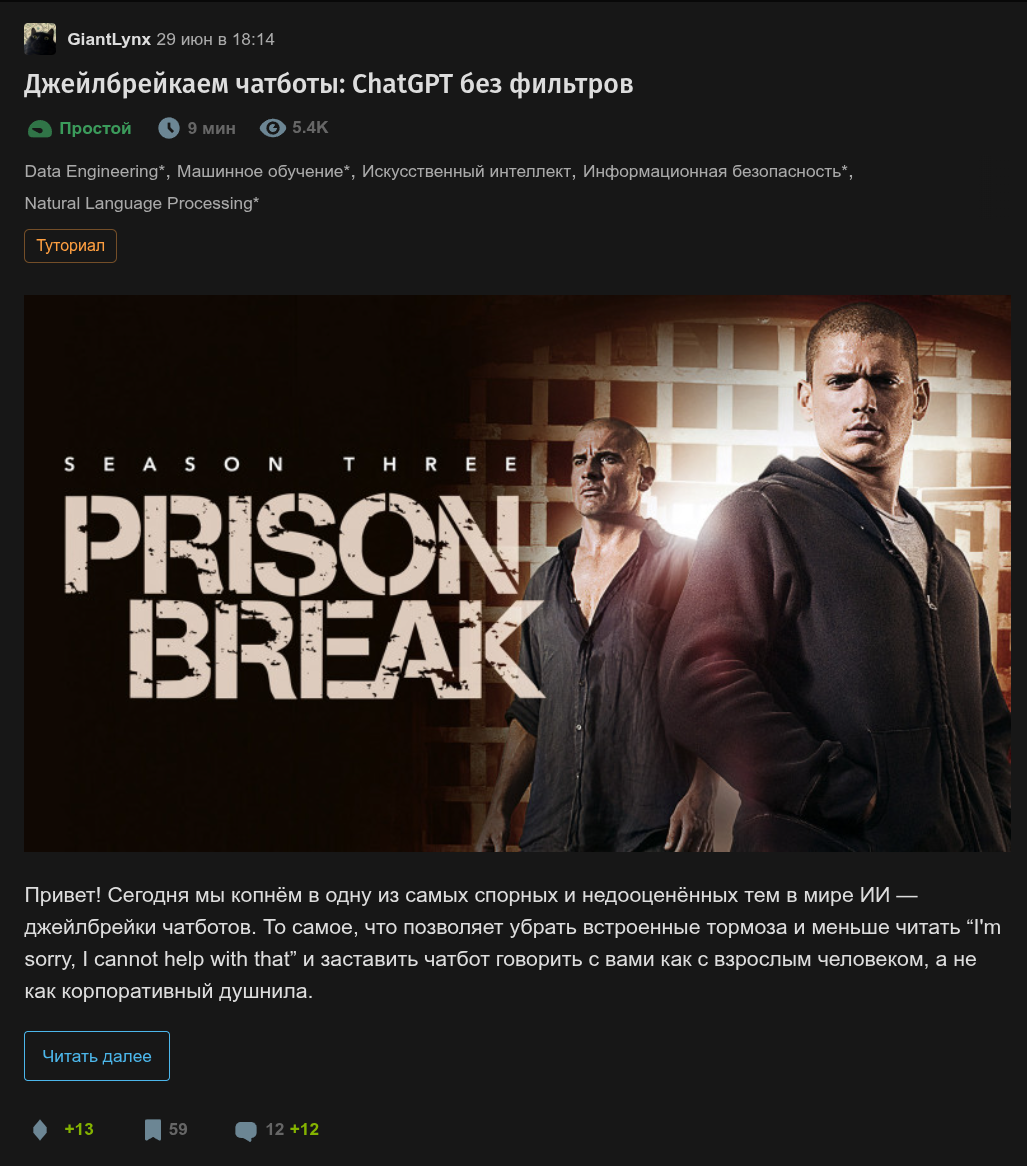Image resolution: width=1027 pixels, height=1166 pixels.
Task: Open GiantLynx author profile link
Action: (109, 39)
